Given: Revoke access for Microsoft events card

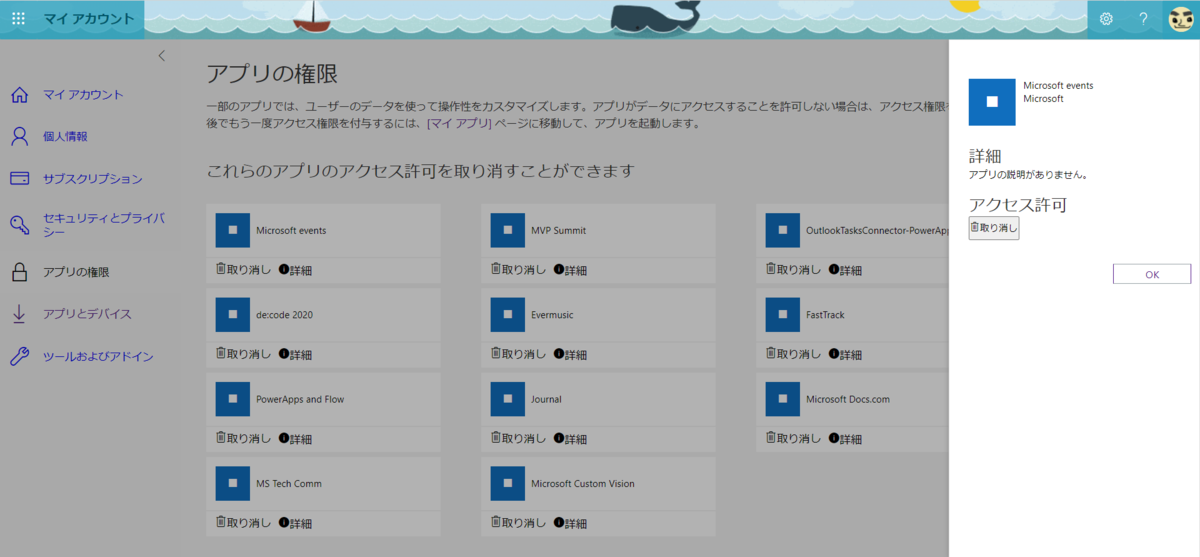Looking at the screenshot, I should [x=243, y=270].
